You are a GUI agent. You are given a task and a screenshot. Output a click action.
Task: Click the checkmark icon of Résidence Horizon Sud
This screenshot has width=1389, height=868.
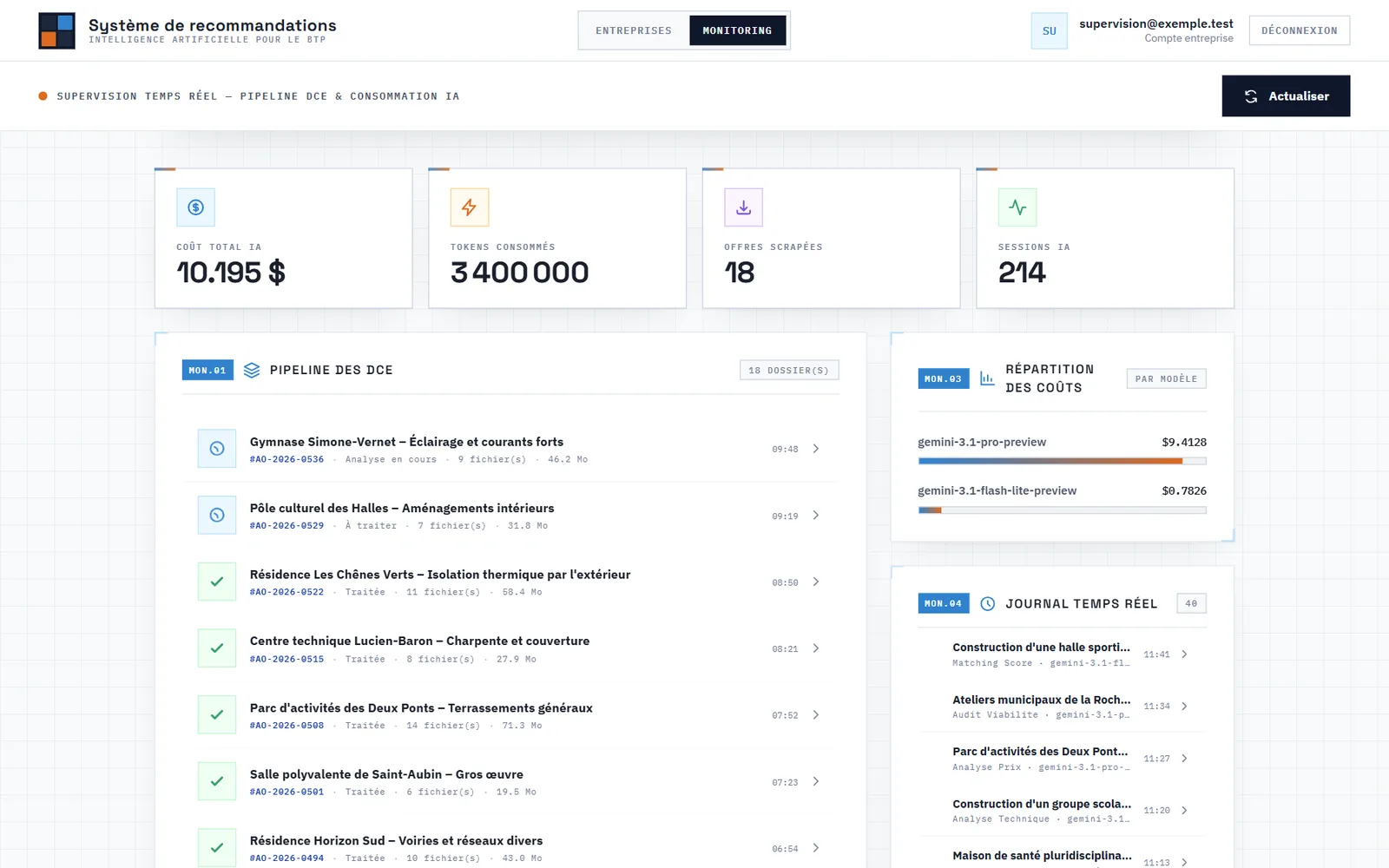pyautogui.click(x=217, y=848)
